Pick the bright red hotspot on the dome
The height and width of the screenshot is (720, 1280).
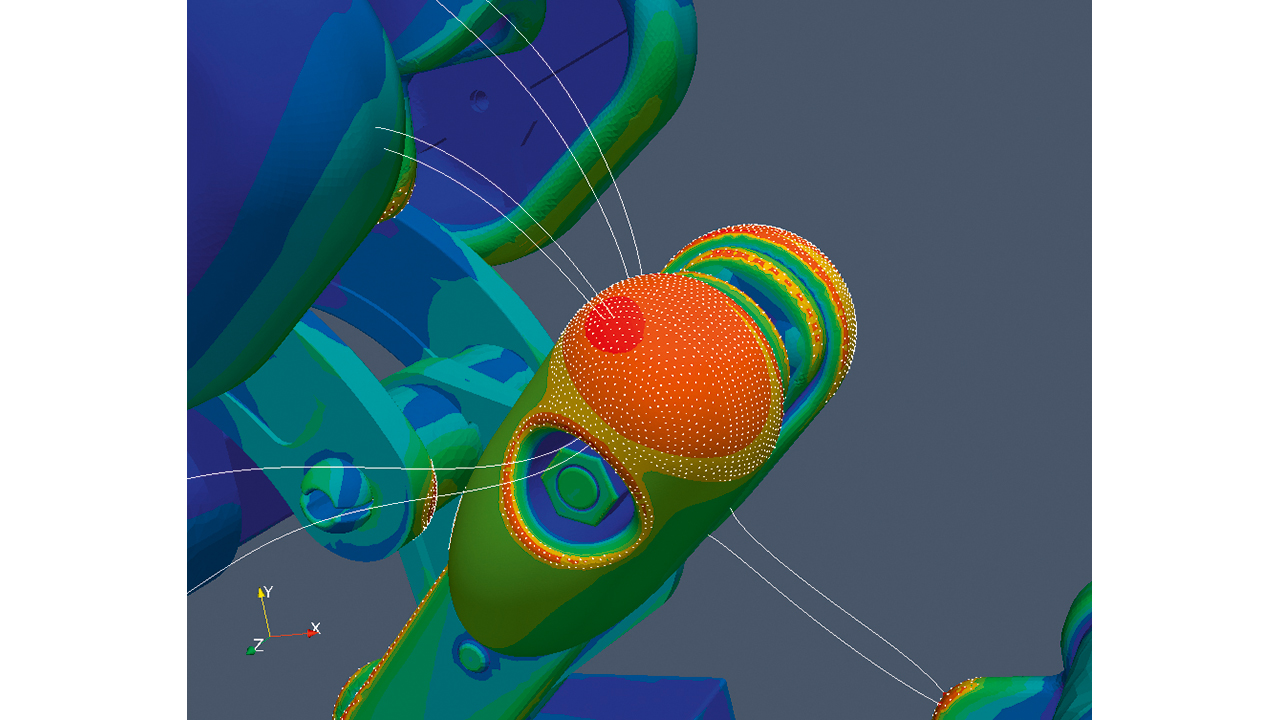(x=614, y=324)
